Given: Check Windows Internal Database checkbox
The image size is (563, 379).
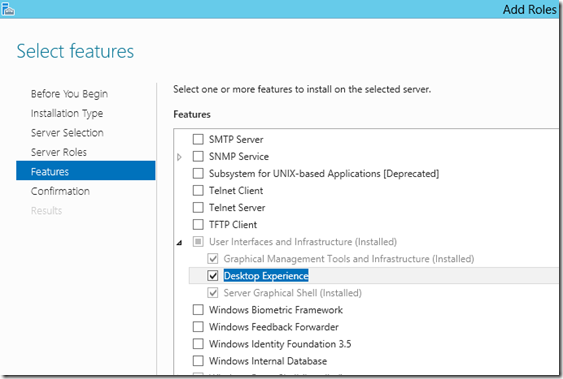Looking at the screenshot, I should [198, 361].
